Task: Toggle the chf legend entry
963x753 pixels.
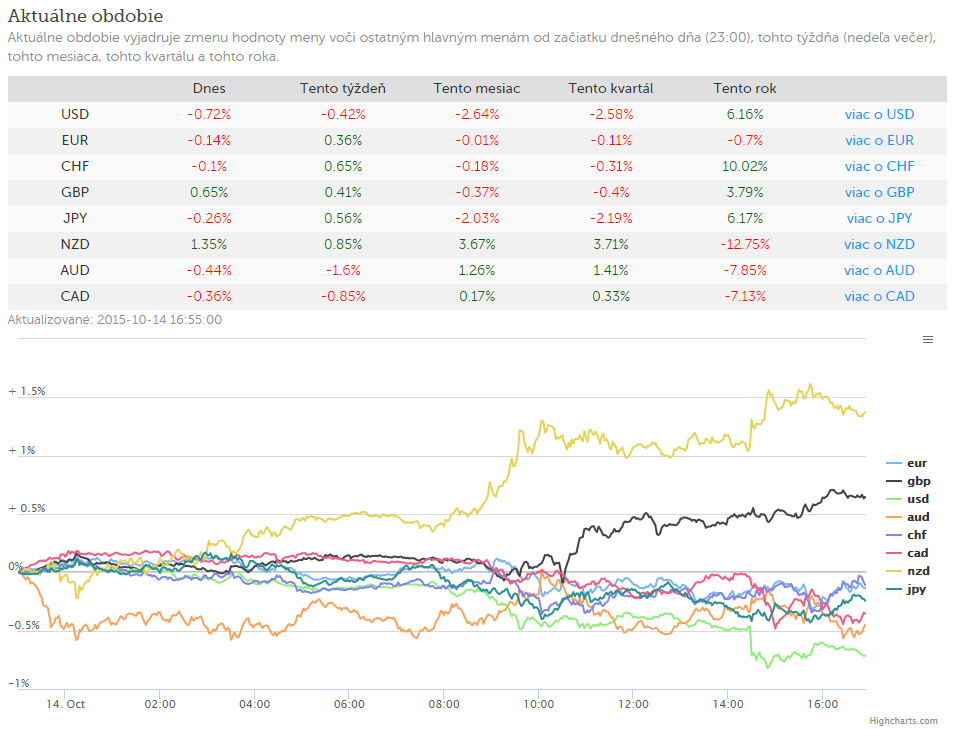Action: [906, 534]
